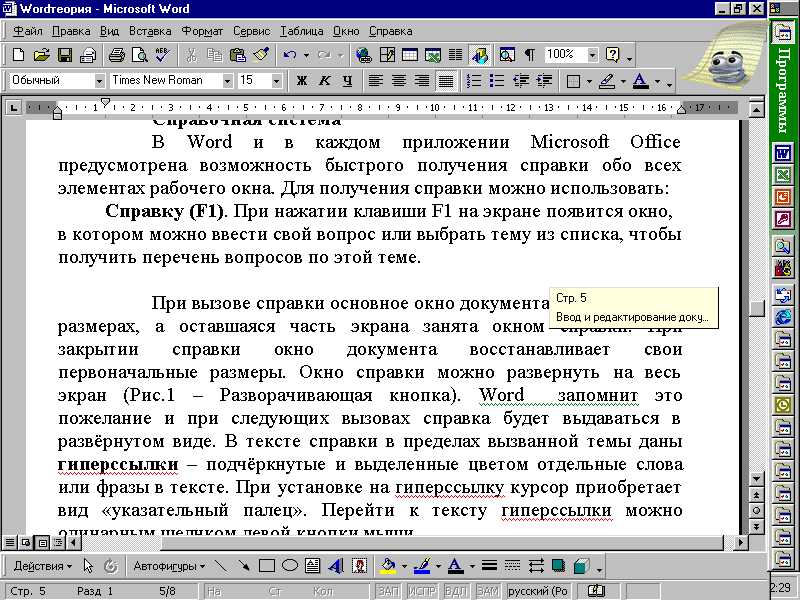
Task: Open the Вставка menu
Action: click(150, 31)
